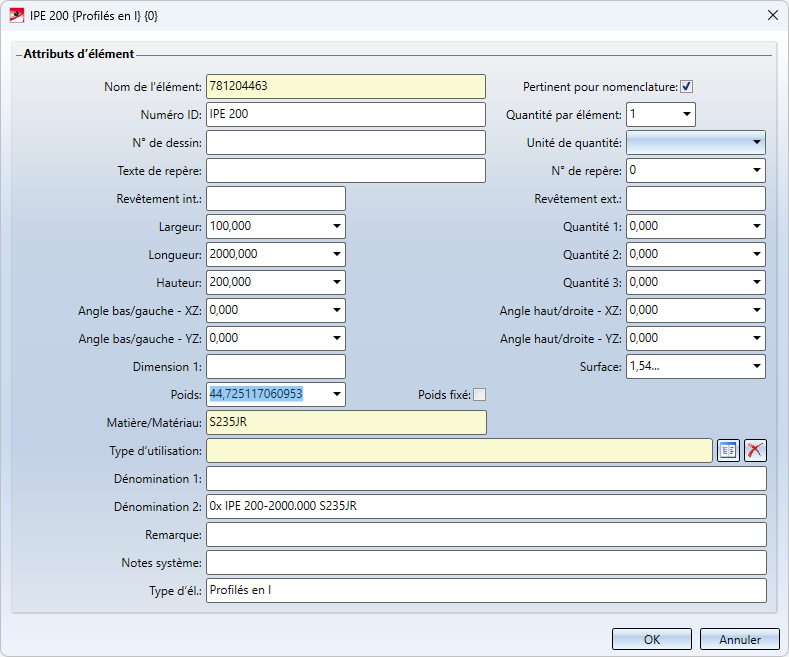The image size is (789, 657).
Task: Expand the Quantité par élément dropdown
Action: click(686, 114)
